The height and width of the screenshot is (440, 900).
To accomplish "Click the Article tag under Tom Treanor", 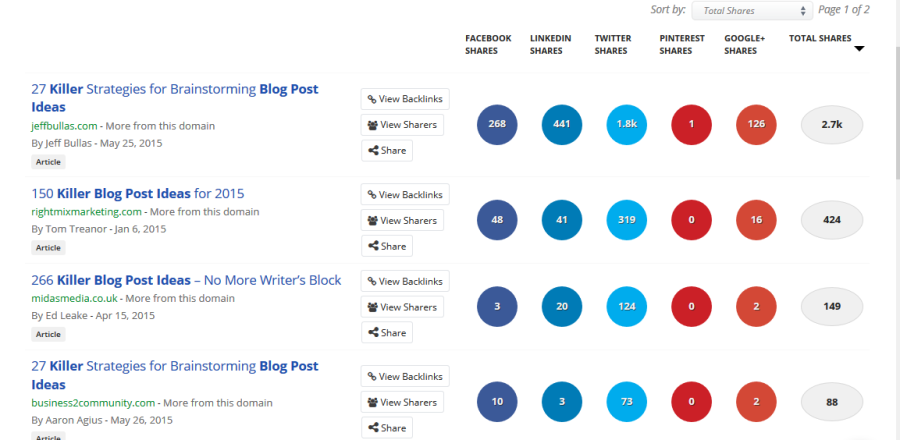I will pos(48,248).
